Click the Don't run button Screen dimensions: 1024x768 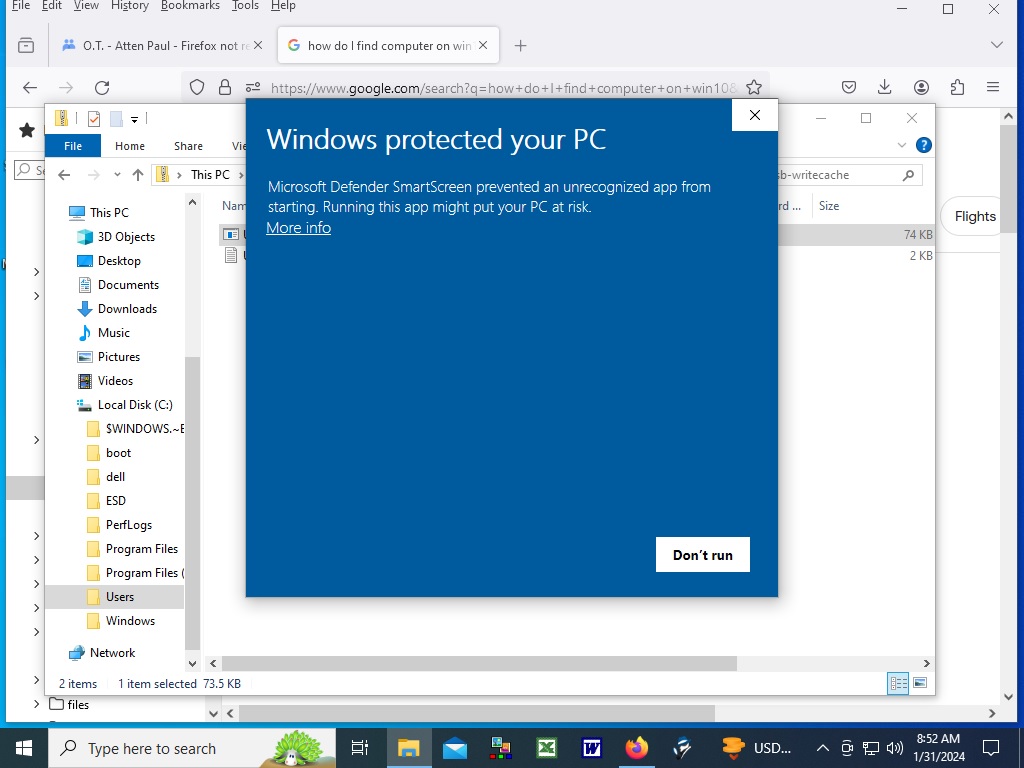[x=703, y=554]
